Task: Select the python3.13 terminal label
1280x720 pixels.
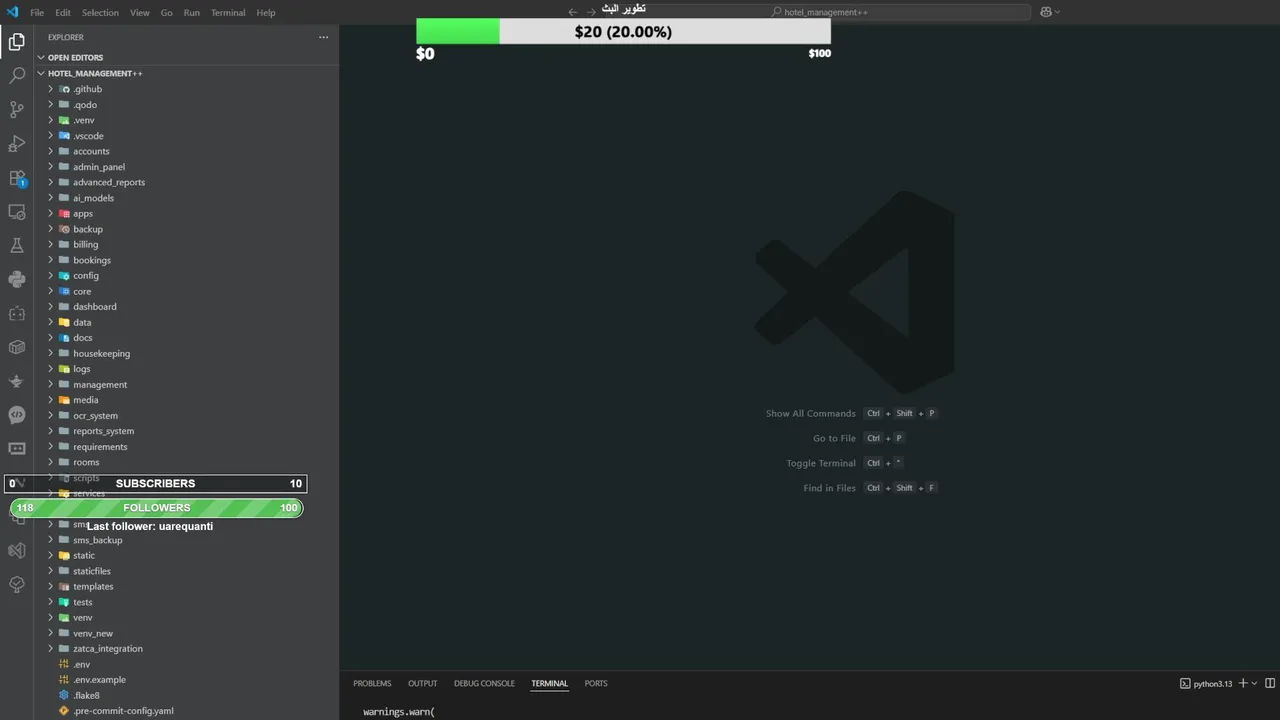Action: (x=1206, y=684)
